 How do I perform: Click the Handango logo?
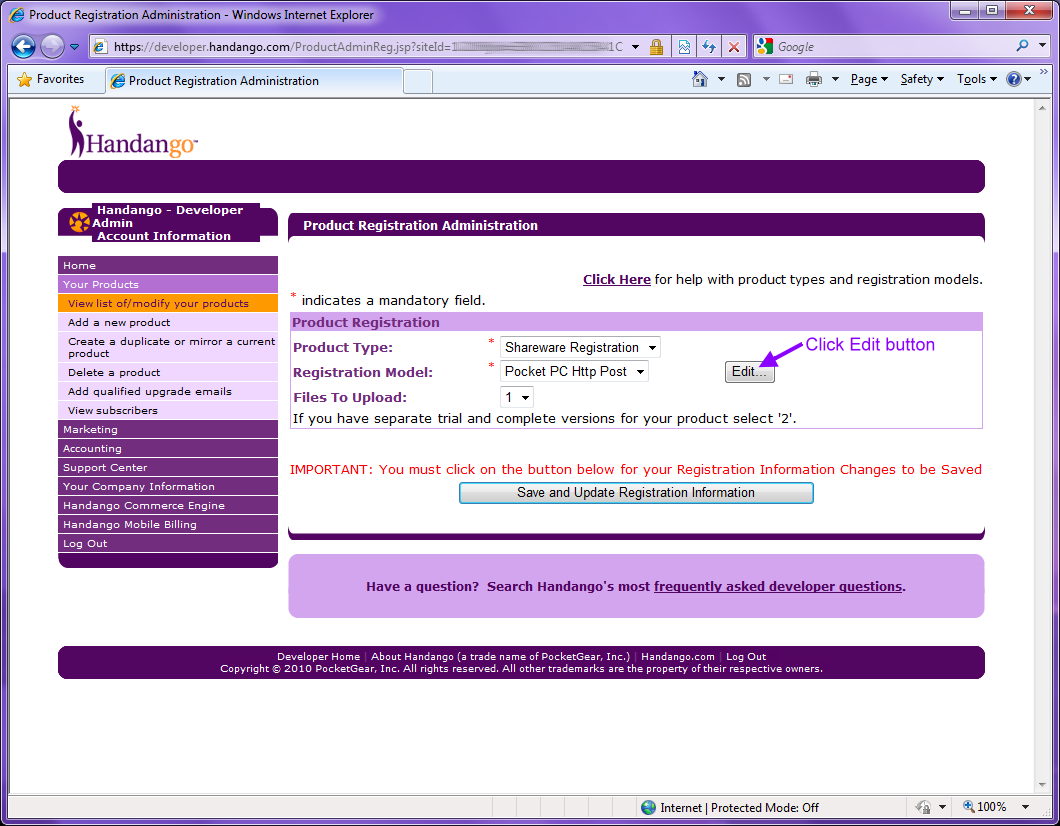click(132, 132)
